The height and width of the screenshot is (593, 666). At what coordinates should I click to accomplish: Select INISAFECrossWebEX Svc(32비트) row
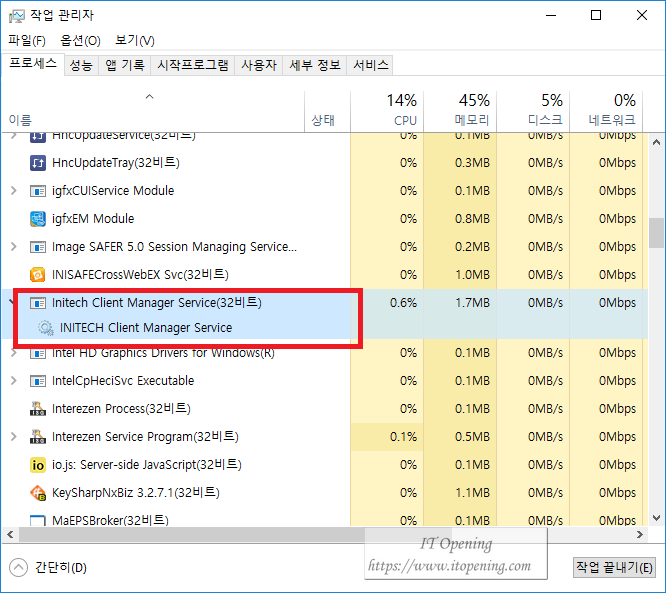point(325,275)
